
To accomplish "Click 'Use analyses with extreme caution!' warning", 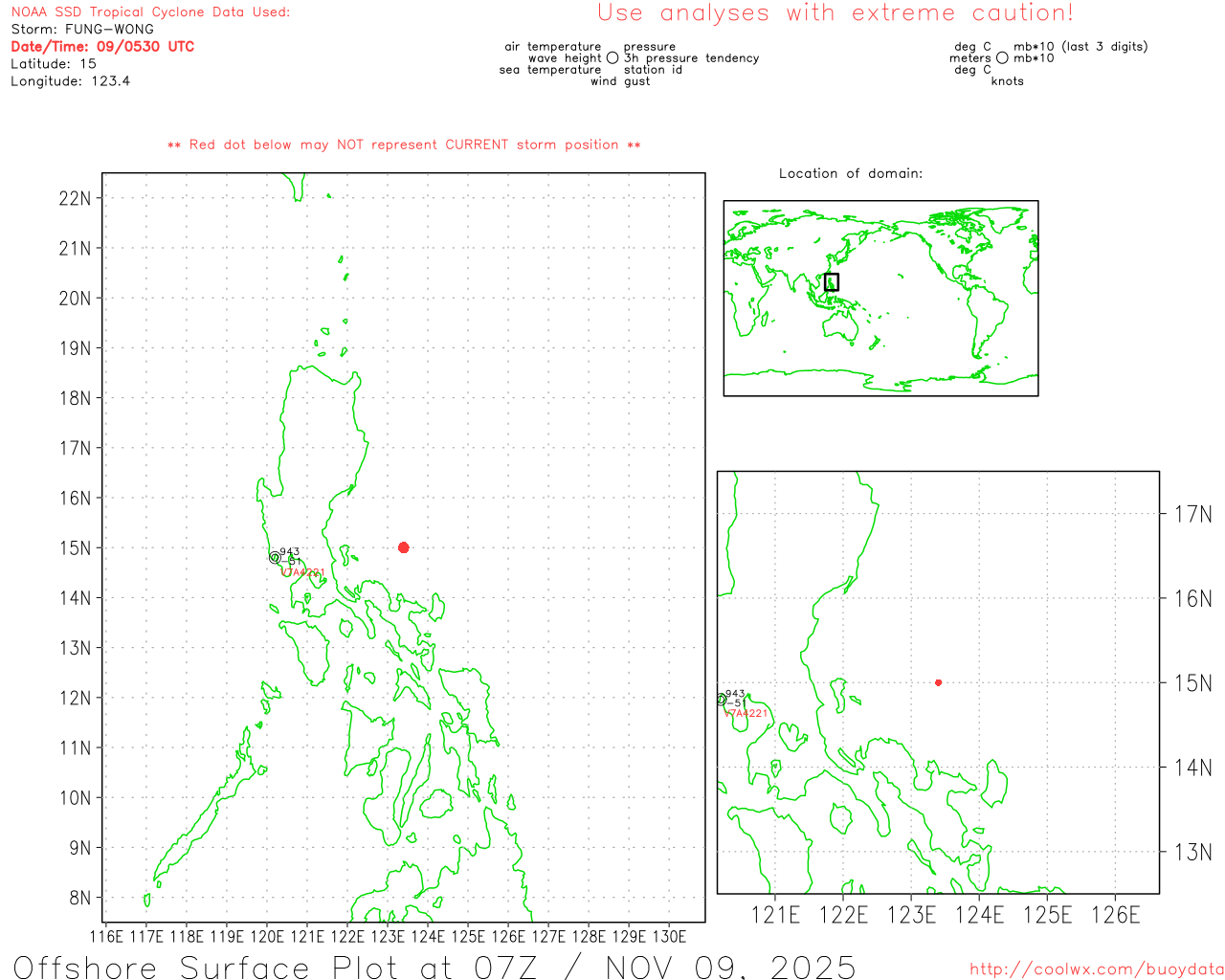I will pyautogui.click(x=835, y=13).
